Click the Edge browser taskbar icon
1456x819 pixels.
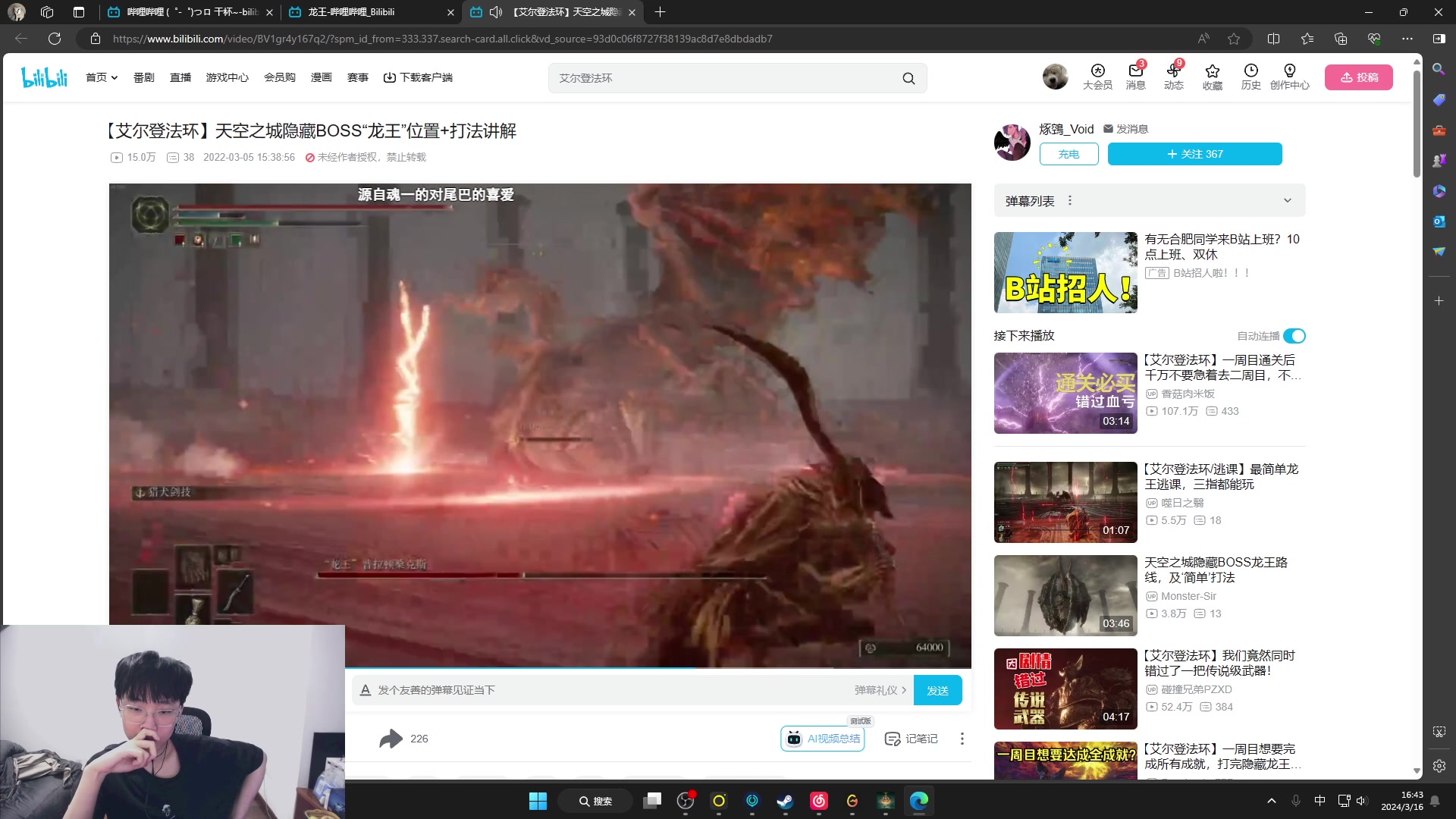click(x=919, y=801)
